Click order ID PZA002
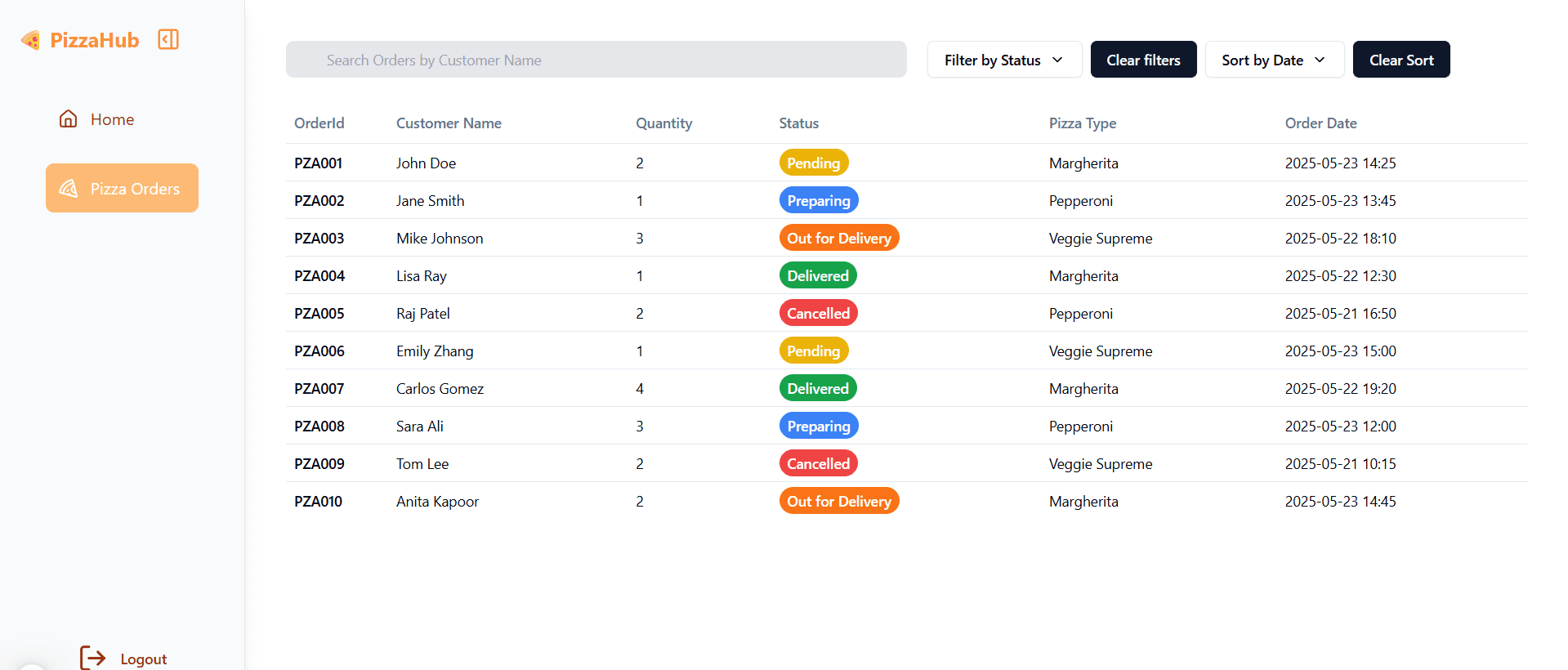This screenshot has width=1568, height=670. pyautogui.click(x=319, y=200)
